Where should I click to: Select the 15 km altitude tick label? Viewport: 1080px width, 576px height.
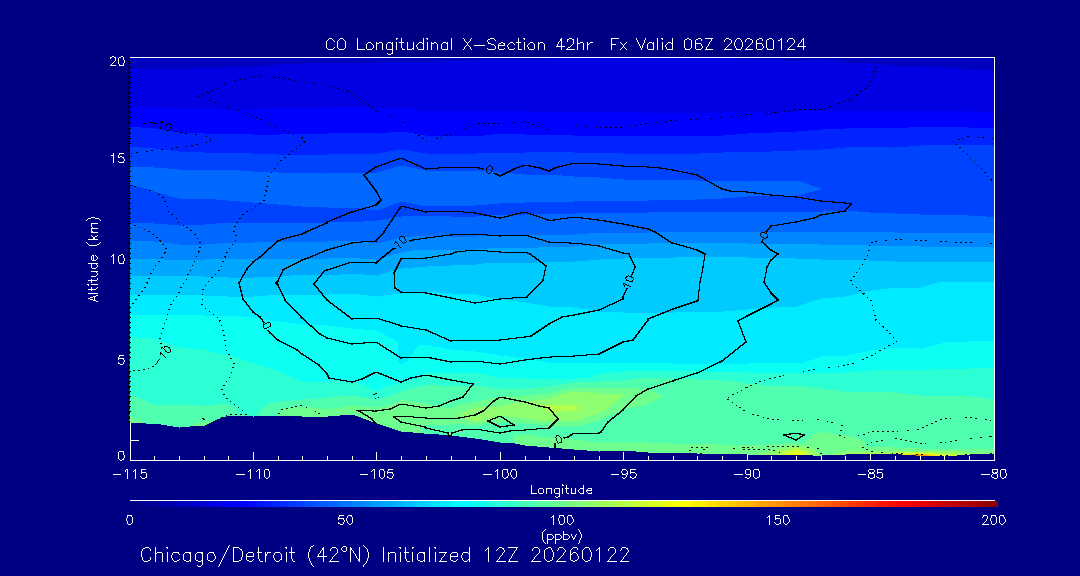117,159
